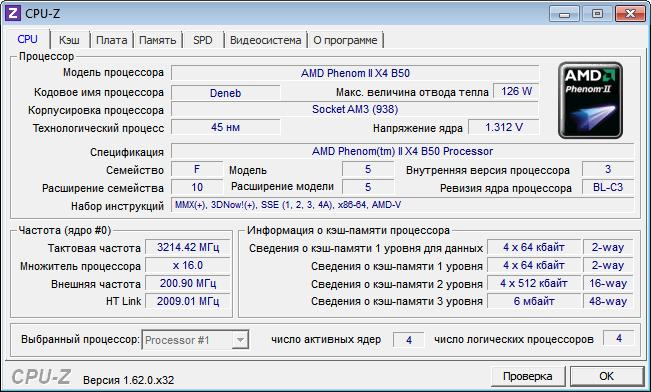Click the package value Socket AM3 (938)

[x=355, y=109]
